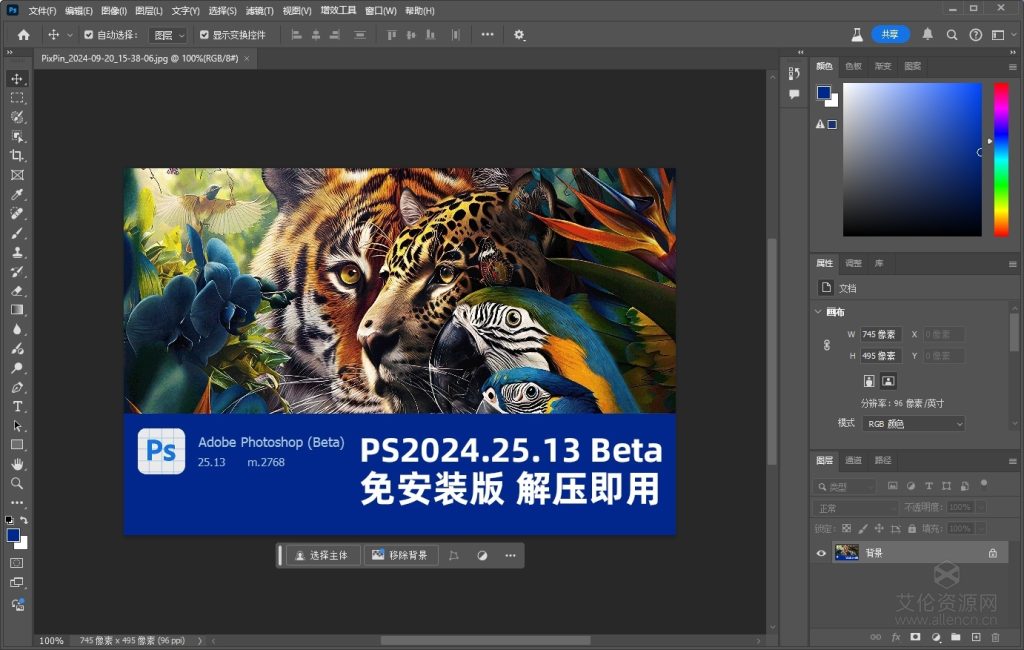Open the three-dot overflow in options bar
The width and height of the screenshot is (1024, 650).
pos(487,35)
